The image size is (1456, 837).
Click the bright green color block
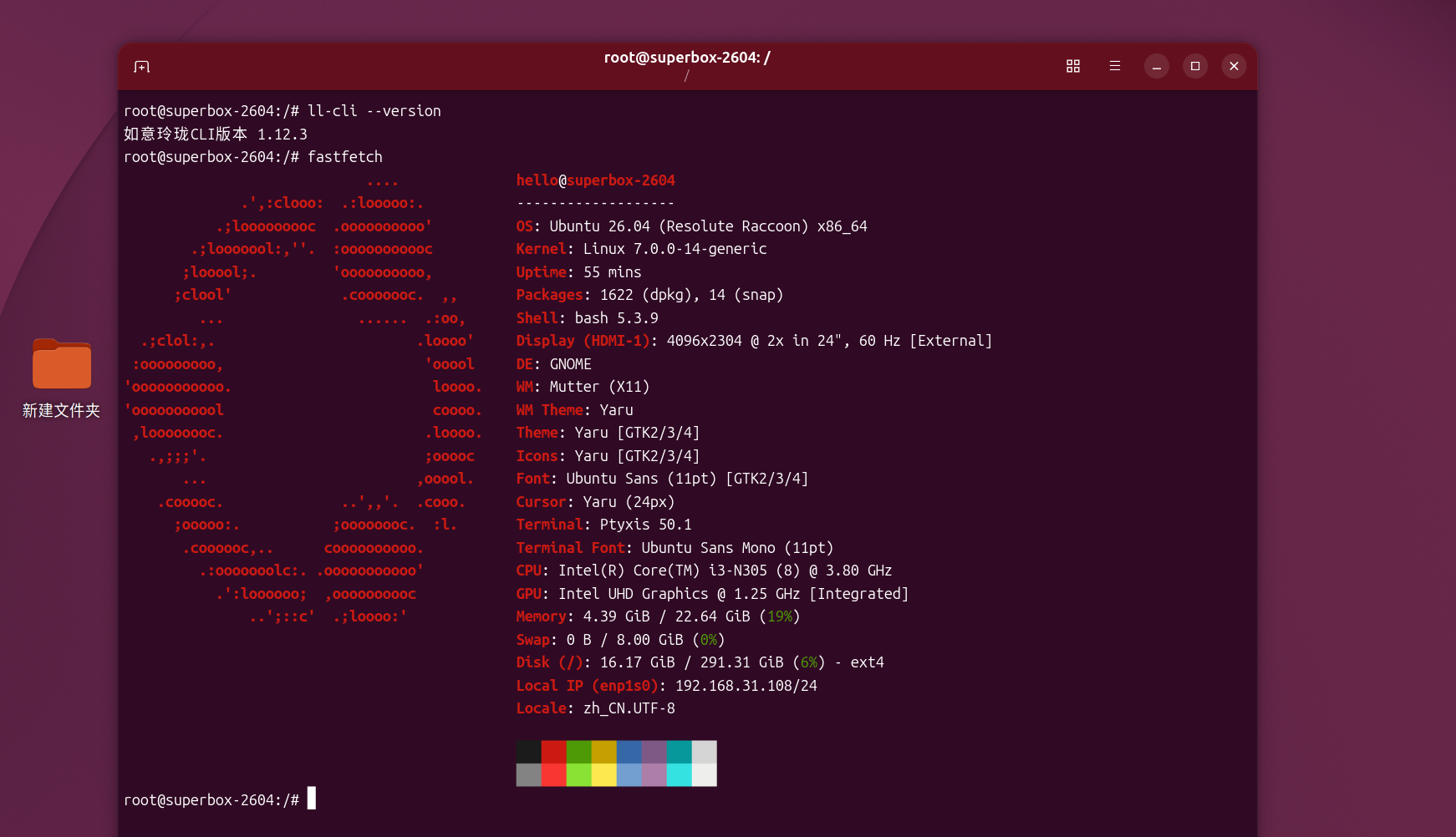tap(579, 775)
